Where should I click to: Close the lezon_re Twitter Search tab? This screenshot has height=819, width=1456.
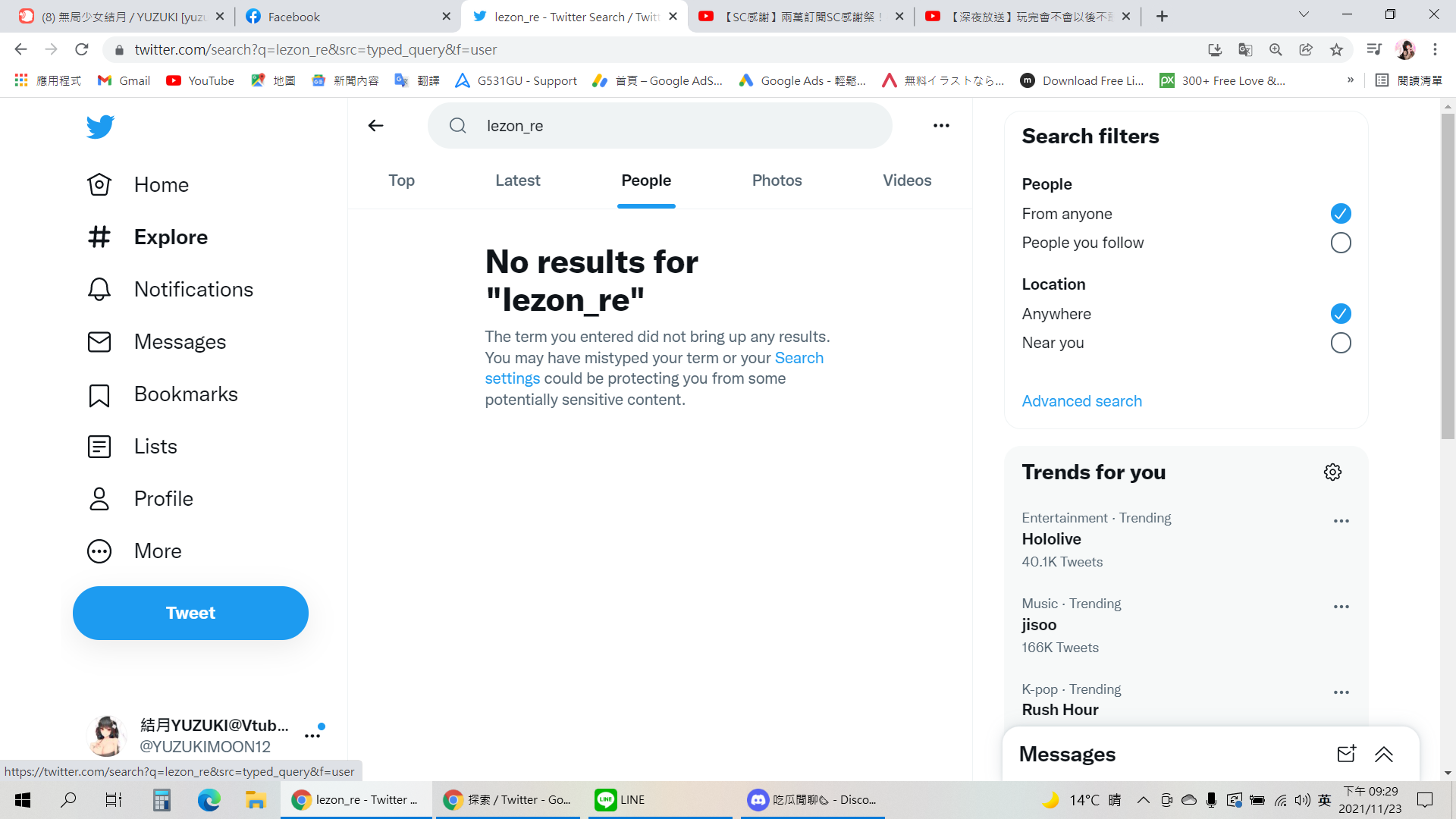tap(673, 17)
